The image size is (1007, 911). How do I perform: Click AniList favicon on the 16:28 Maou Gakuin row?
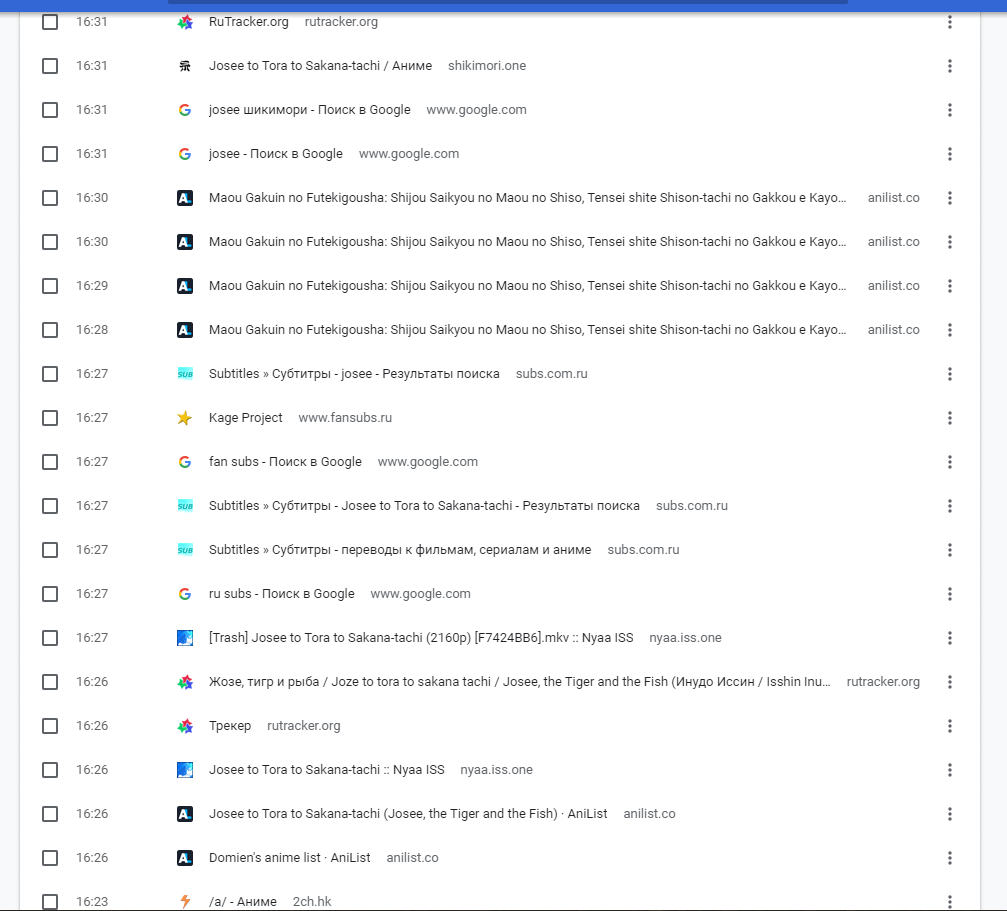coord(185,330)
